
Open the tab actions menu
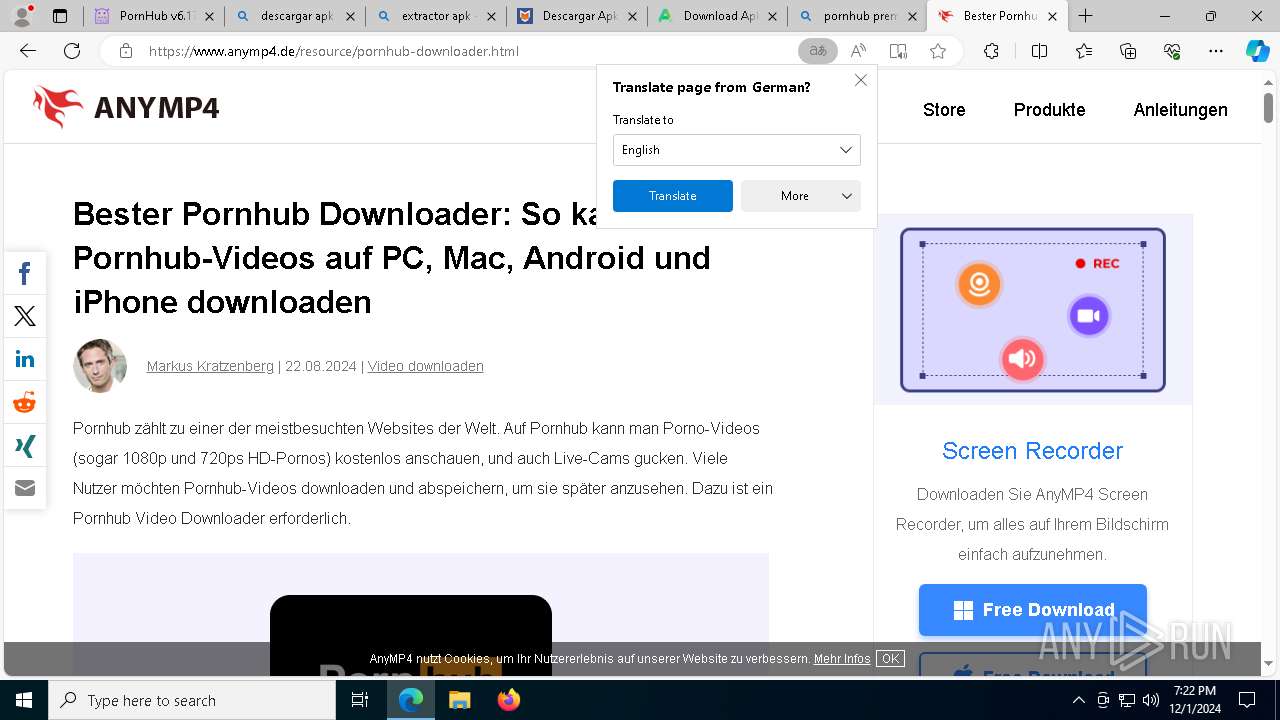click(60, 16)
